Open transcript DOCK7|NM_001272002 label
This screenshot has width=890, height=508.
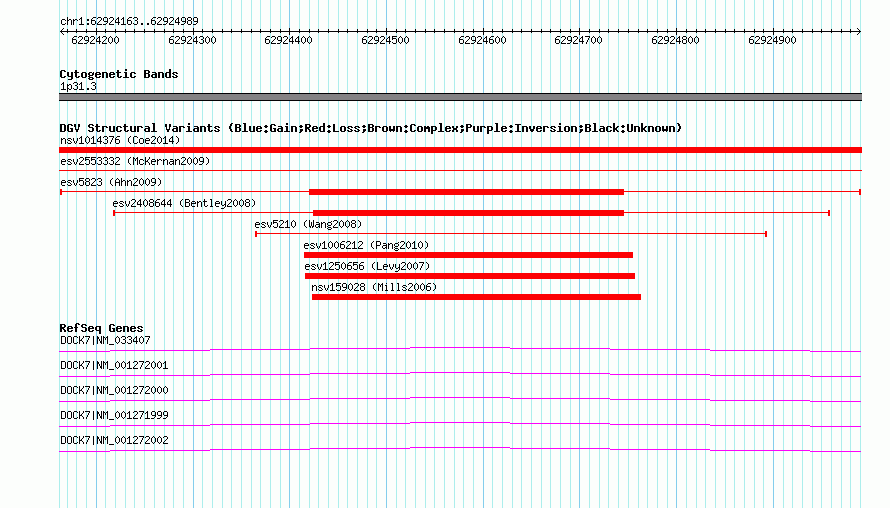tap(114, 440)
